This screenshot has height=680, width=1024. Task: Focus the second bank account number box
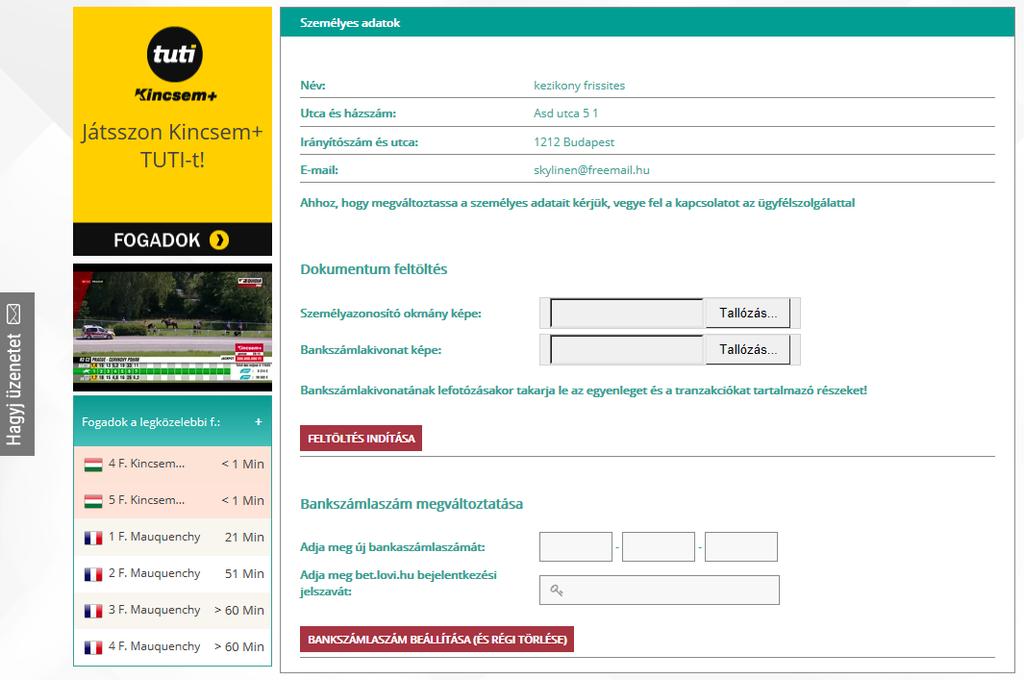coord(658,547)
